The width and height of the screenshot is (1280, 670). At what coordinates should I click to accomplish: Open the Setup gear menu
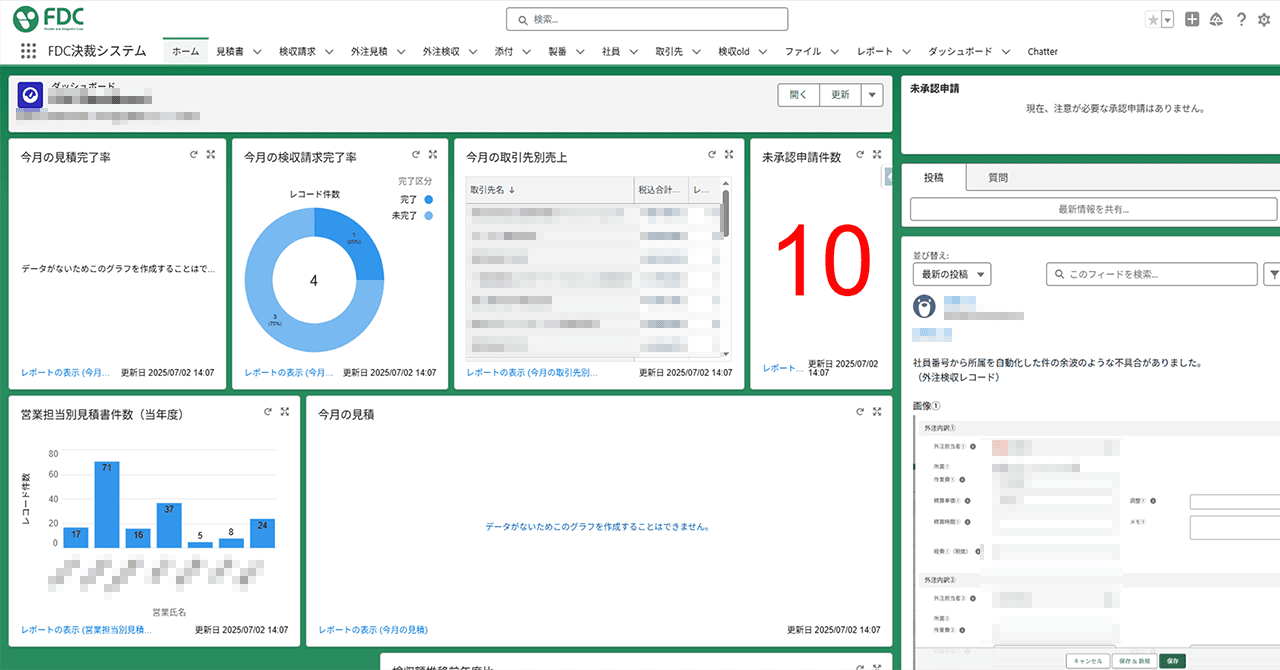1264,19
